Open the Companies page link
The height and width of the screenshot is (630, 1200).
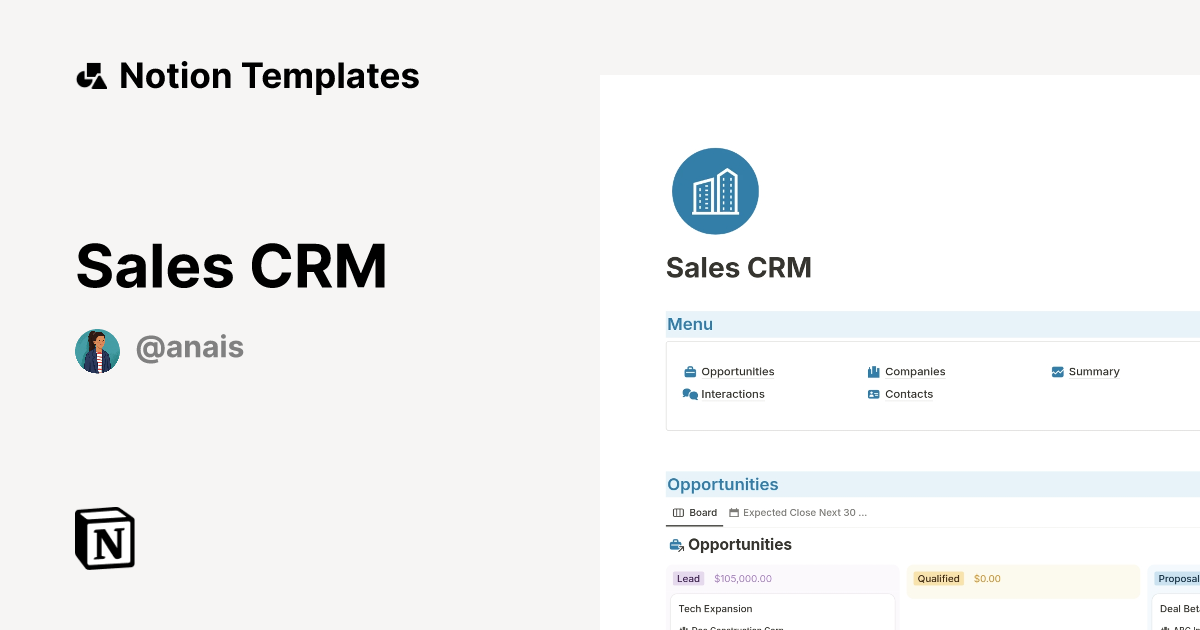(915, 371)
